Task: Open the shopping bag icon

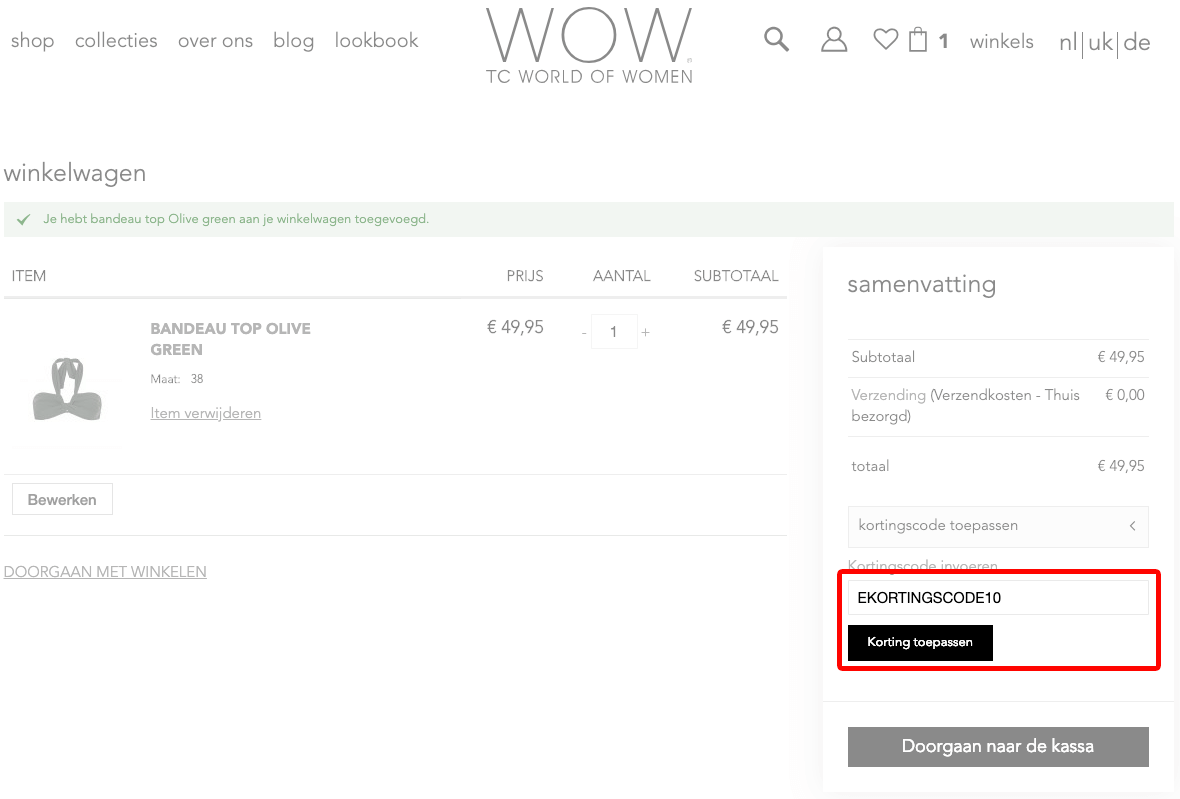Action: 917,39
